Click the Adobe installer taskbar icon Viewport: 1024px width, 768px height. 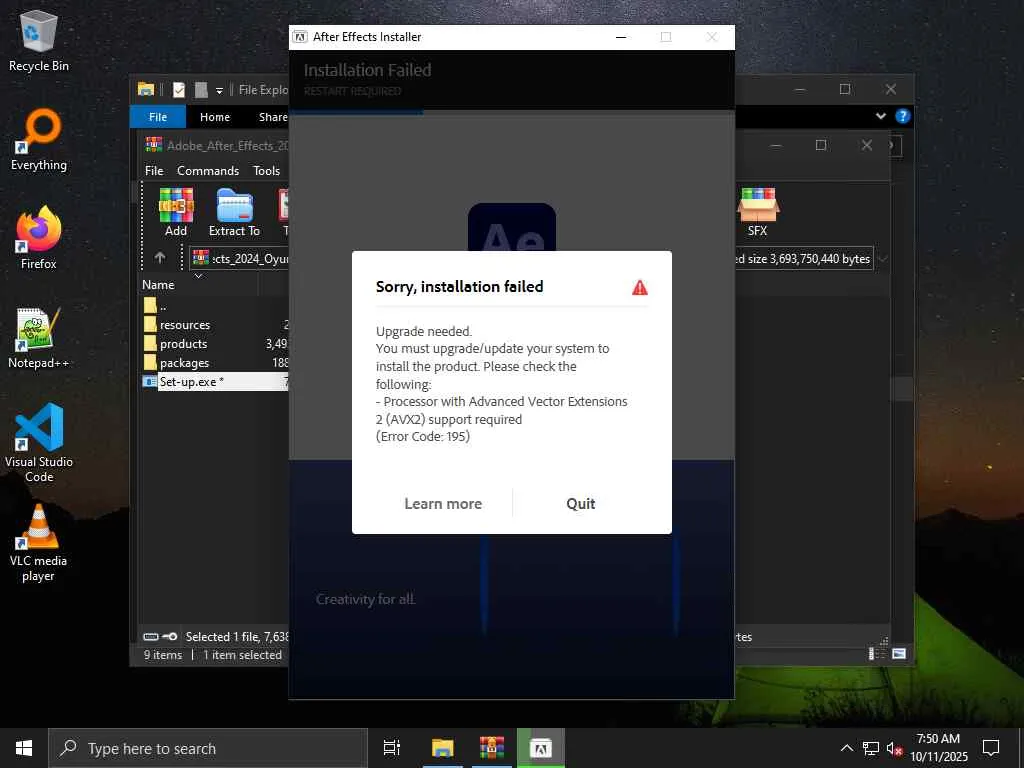point(540,748)
